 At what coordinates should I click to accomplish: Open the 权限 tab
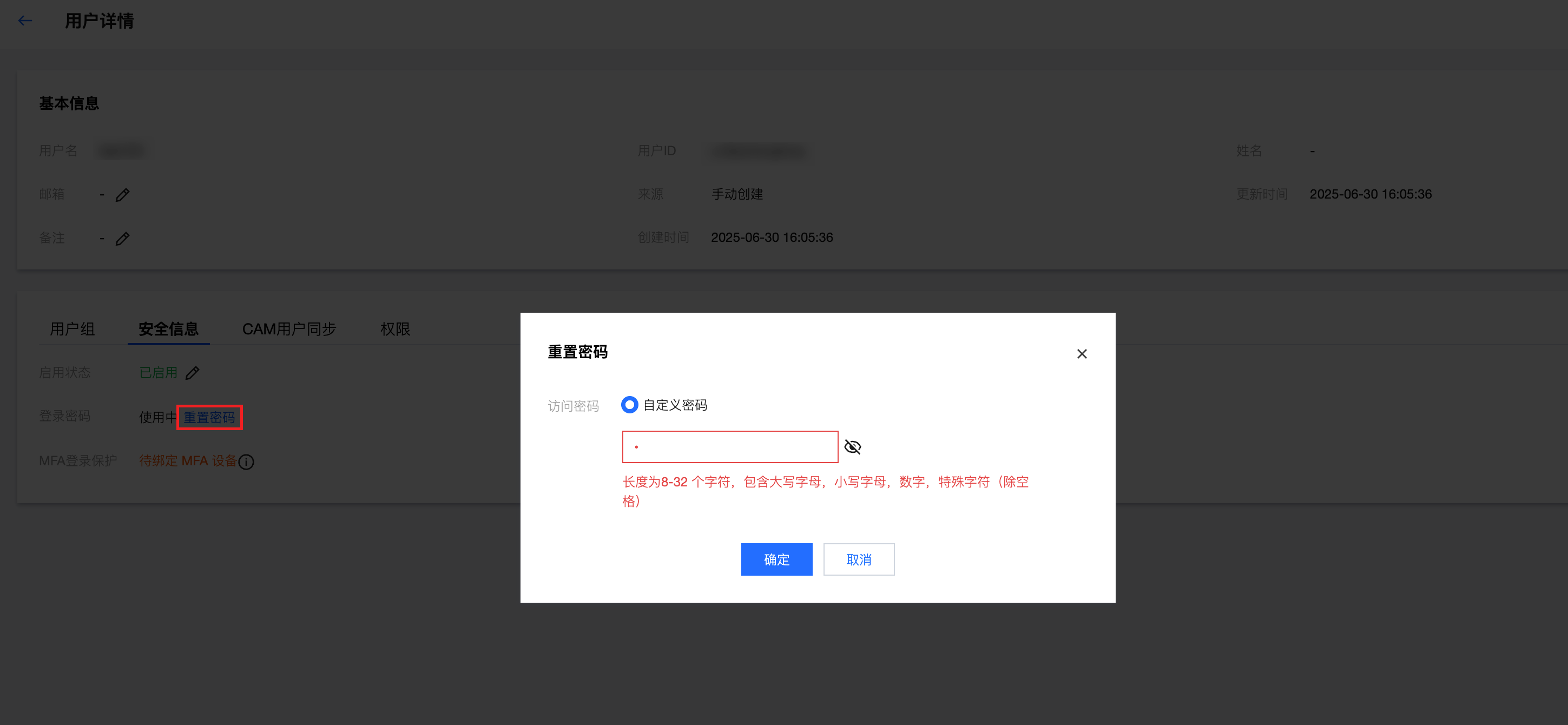395,329
